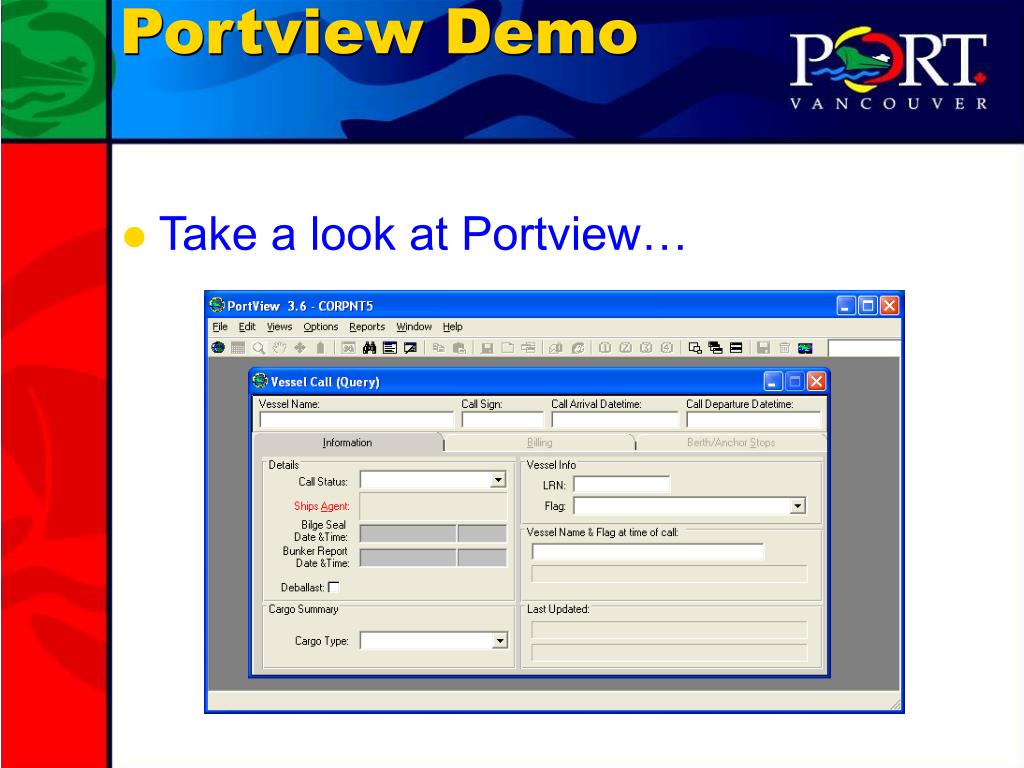
Task: Click the trash delete toolbar icon
Action: pos(784,348)
